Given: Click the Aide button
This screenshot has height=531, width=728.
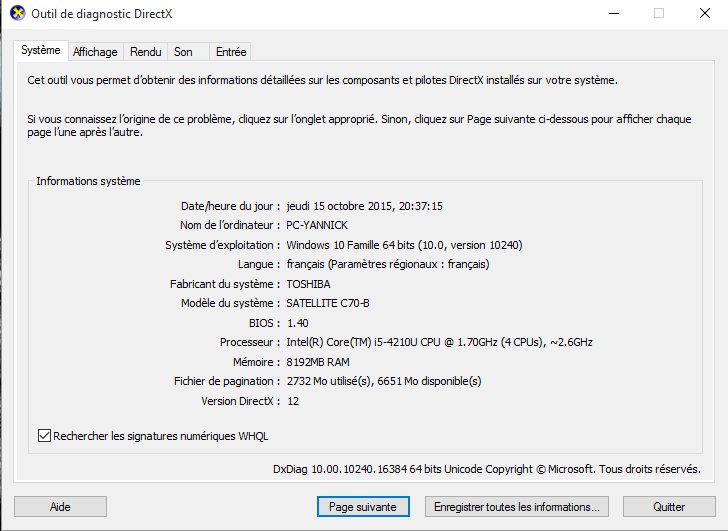Looking at the screenshot, I should [60, 506].
